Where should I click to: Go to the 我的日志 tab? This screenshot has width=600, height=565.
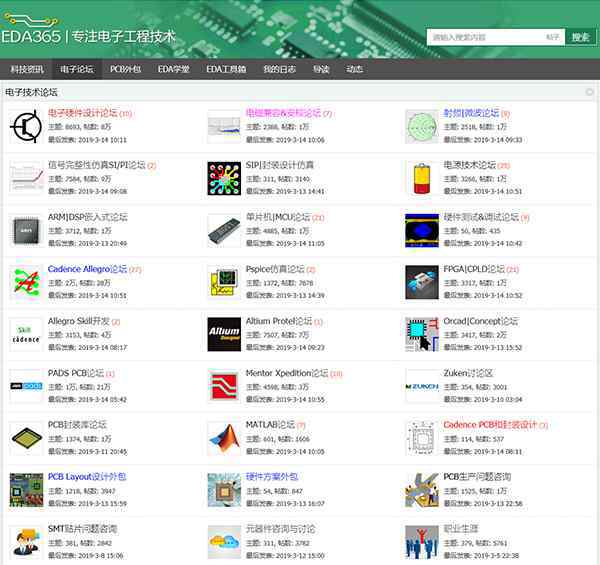[279, 70]
